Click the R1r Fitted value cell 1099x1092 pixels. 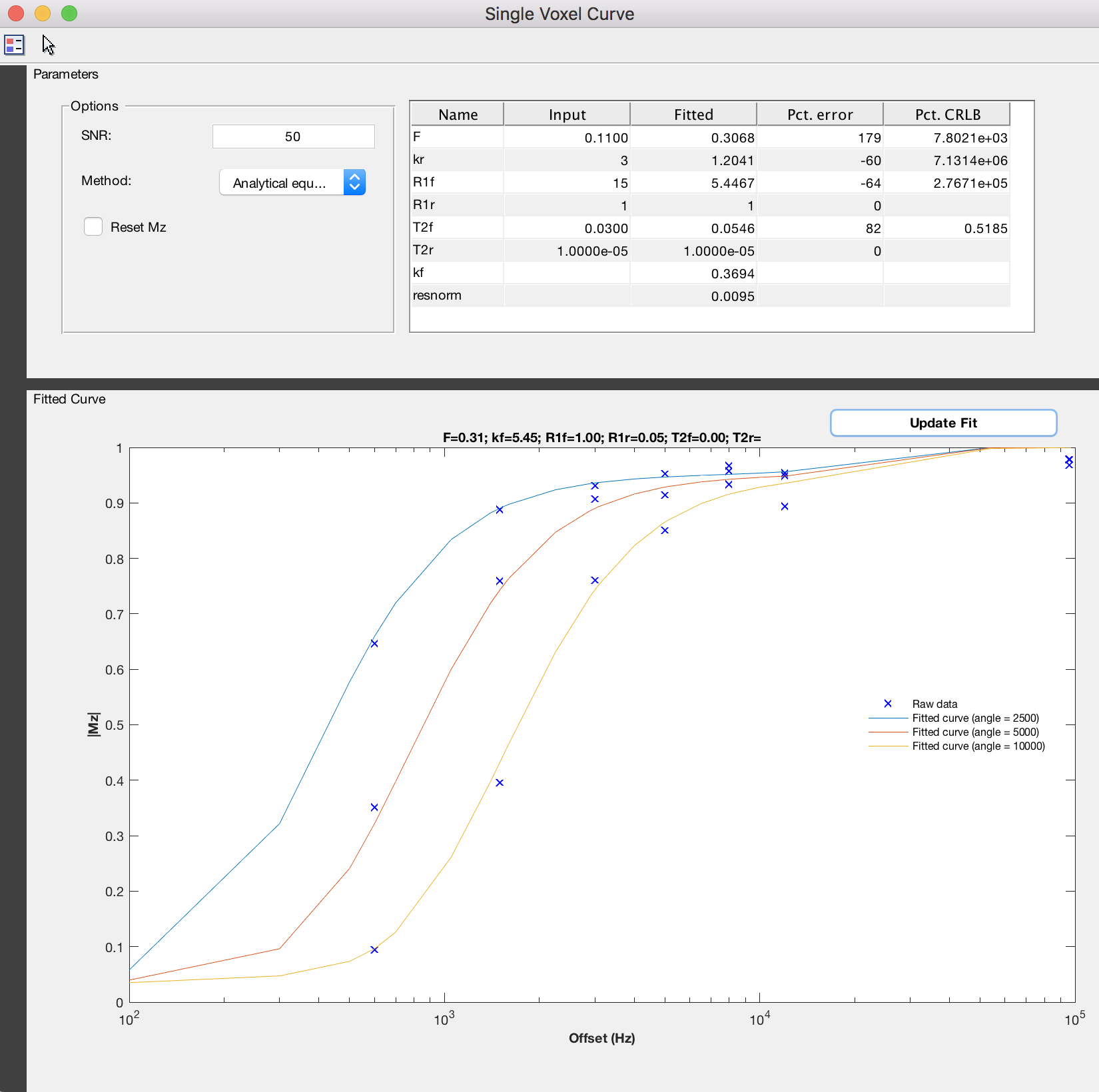click(693, 205)
